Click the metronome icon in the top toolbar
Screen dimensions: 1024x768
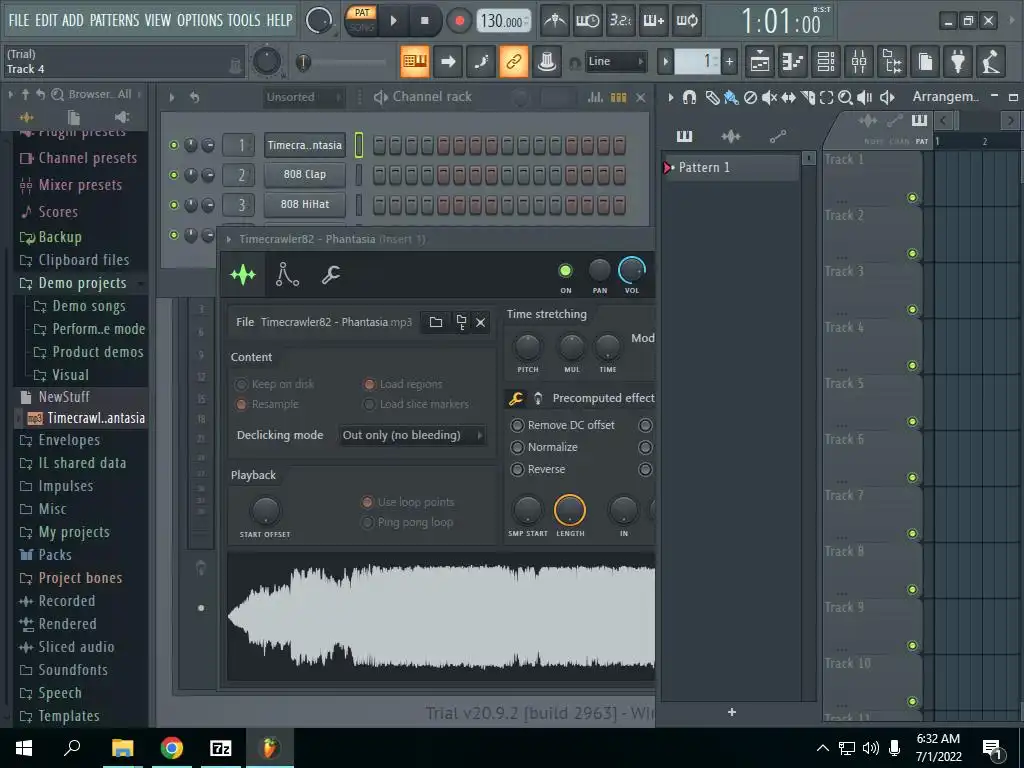pos(555,21)
